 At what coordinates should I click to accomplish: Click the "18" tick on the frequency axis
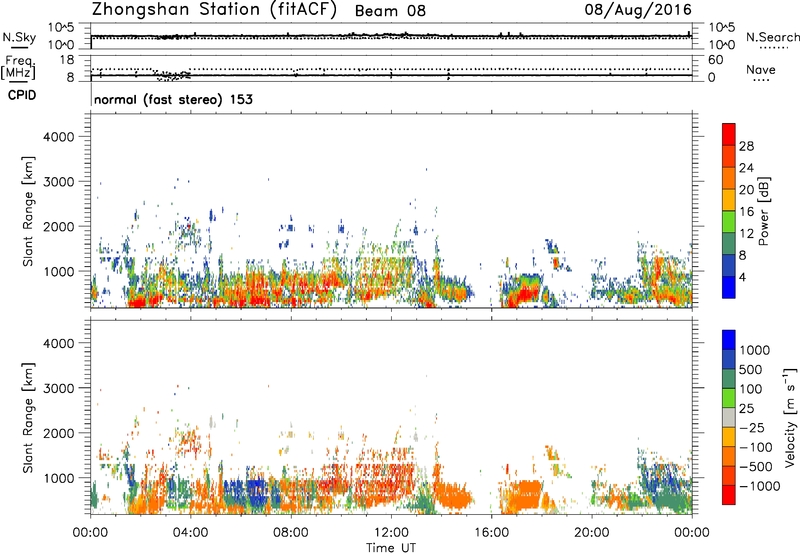point(67,60)
